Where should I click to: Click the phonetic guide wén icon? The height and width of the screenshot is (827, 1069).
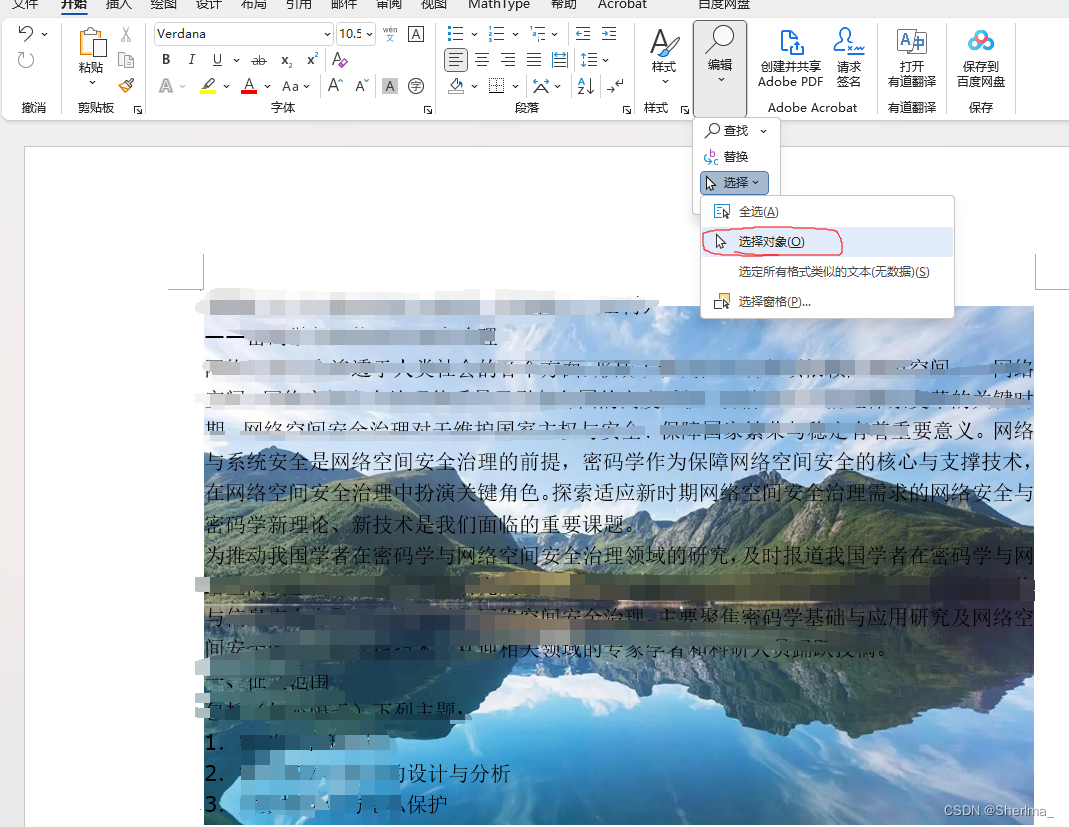pyautogui.click(x=390, y=33)
